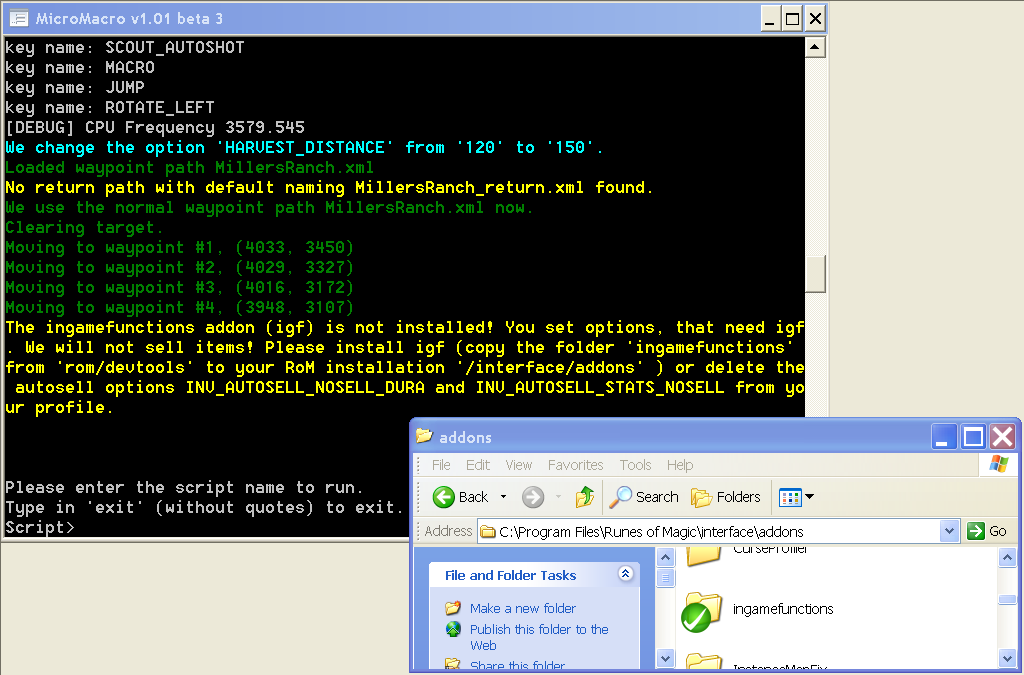Click the addons window title folder icon
The width and height of the screenshot is (1024, 675).
coord(424,437)
